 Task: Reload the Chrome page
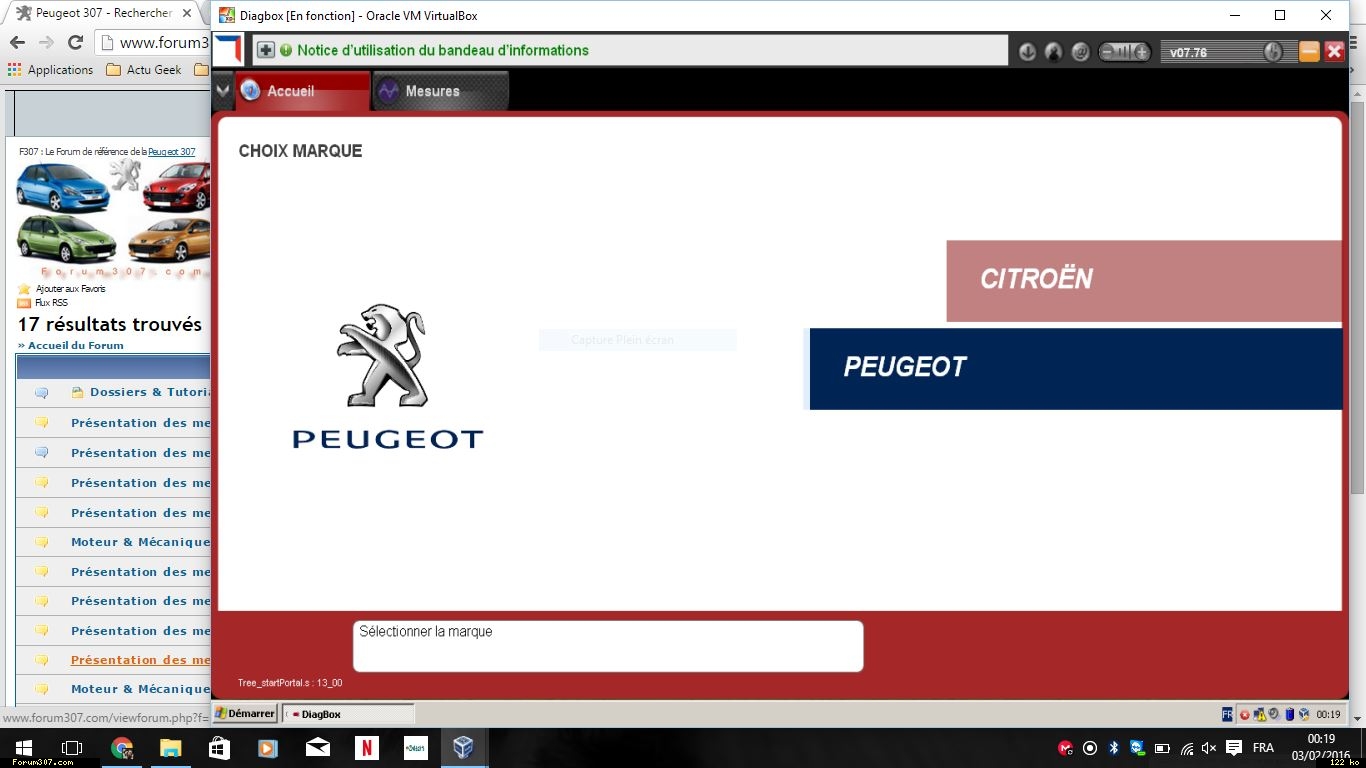point(75,42)
